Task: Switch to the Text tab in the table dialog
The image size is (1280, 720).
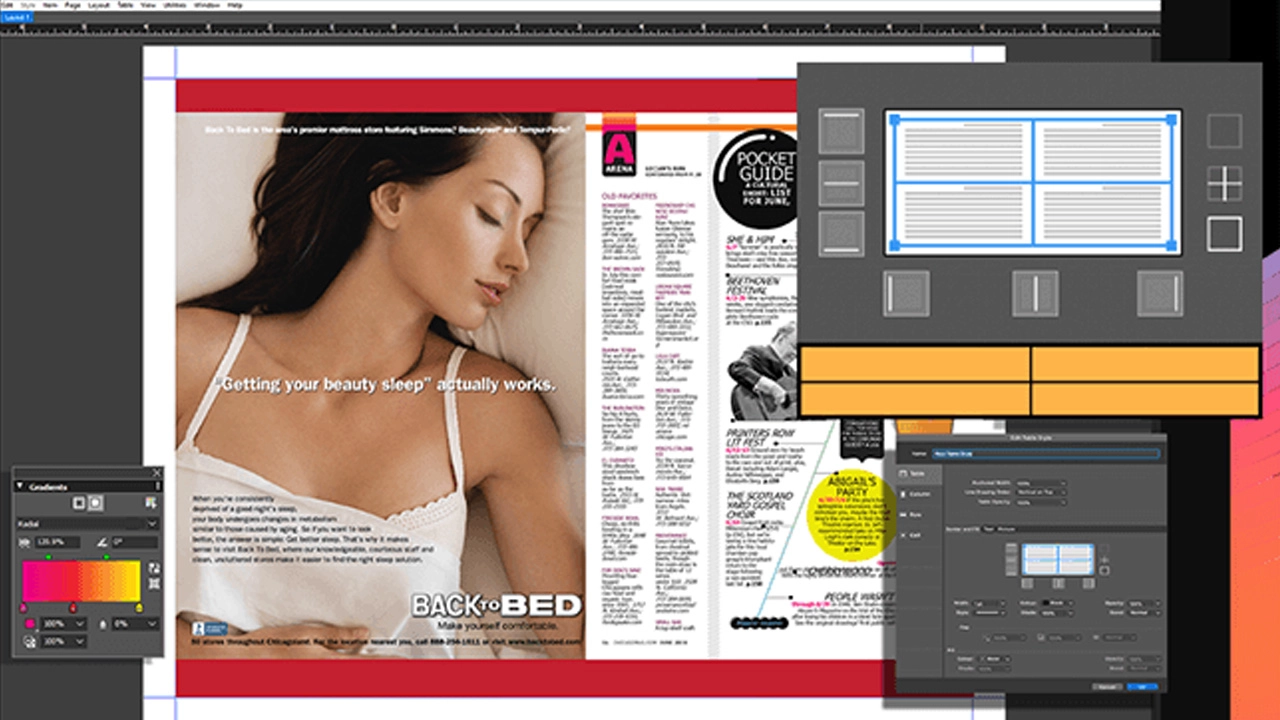Action: [988, 529]
